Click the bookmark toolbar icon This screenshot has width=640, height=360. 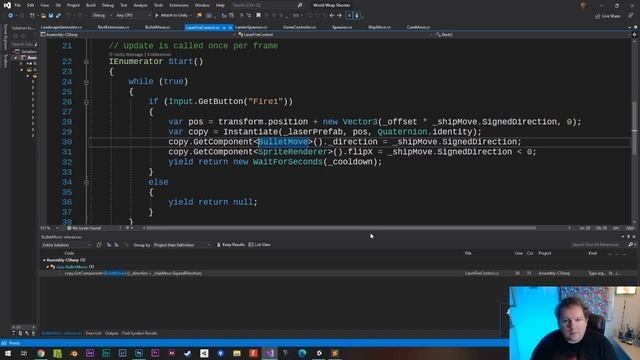click(258, 16)
